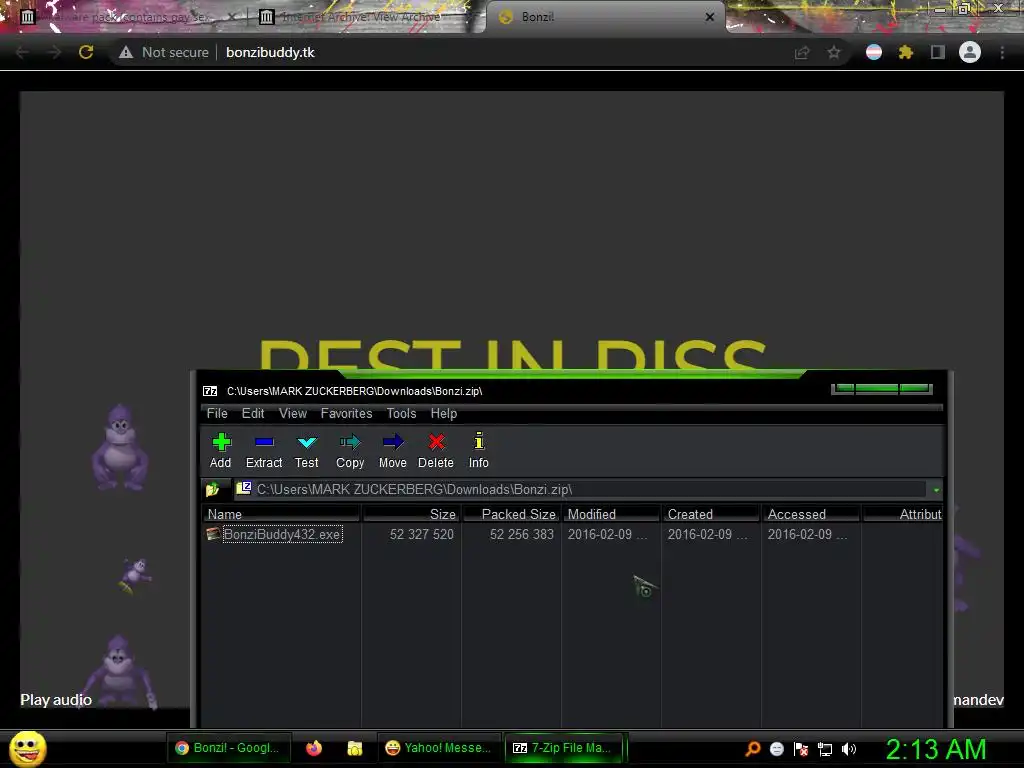Sort by the Size column header
Viewport: 1024px width, 768px height.
pyautogui.click(x=411, y=514)
